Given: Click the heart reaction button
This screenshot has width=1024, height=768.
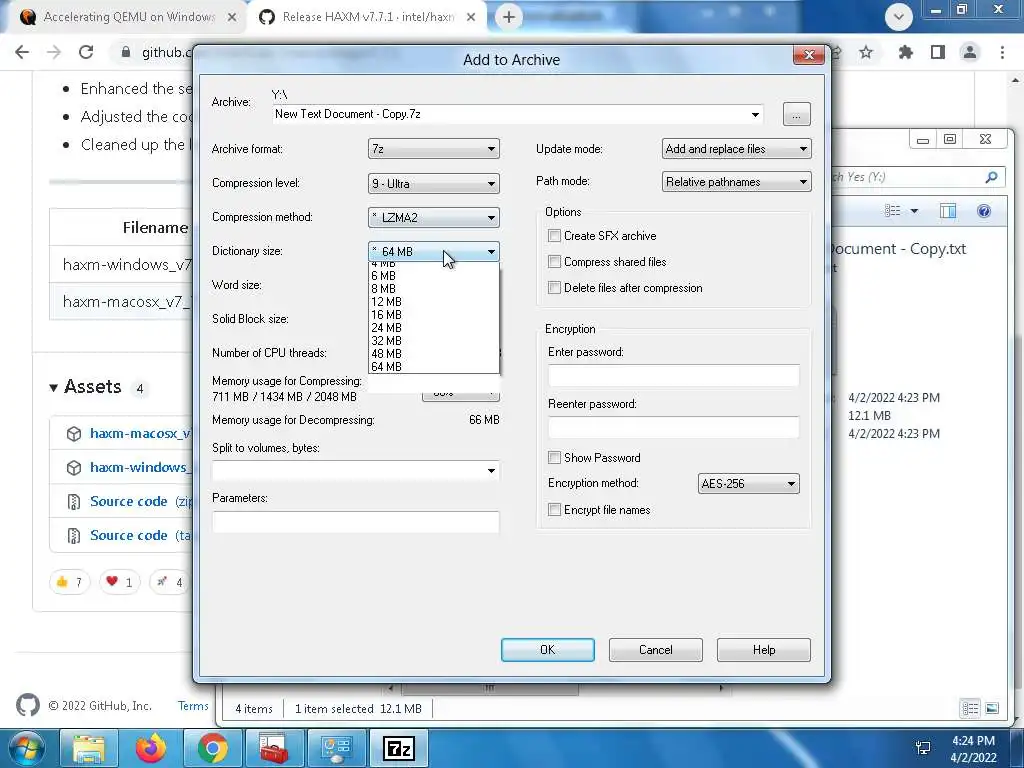Looking at the screenshot, I should click(x=120, y=582).
